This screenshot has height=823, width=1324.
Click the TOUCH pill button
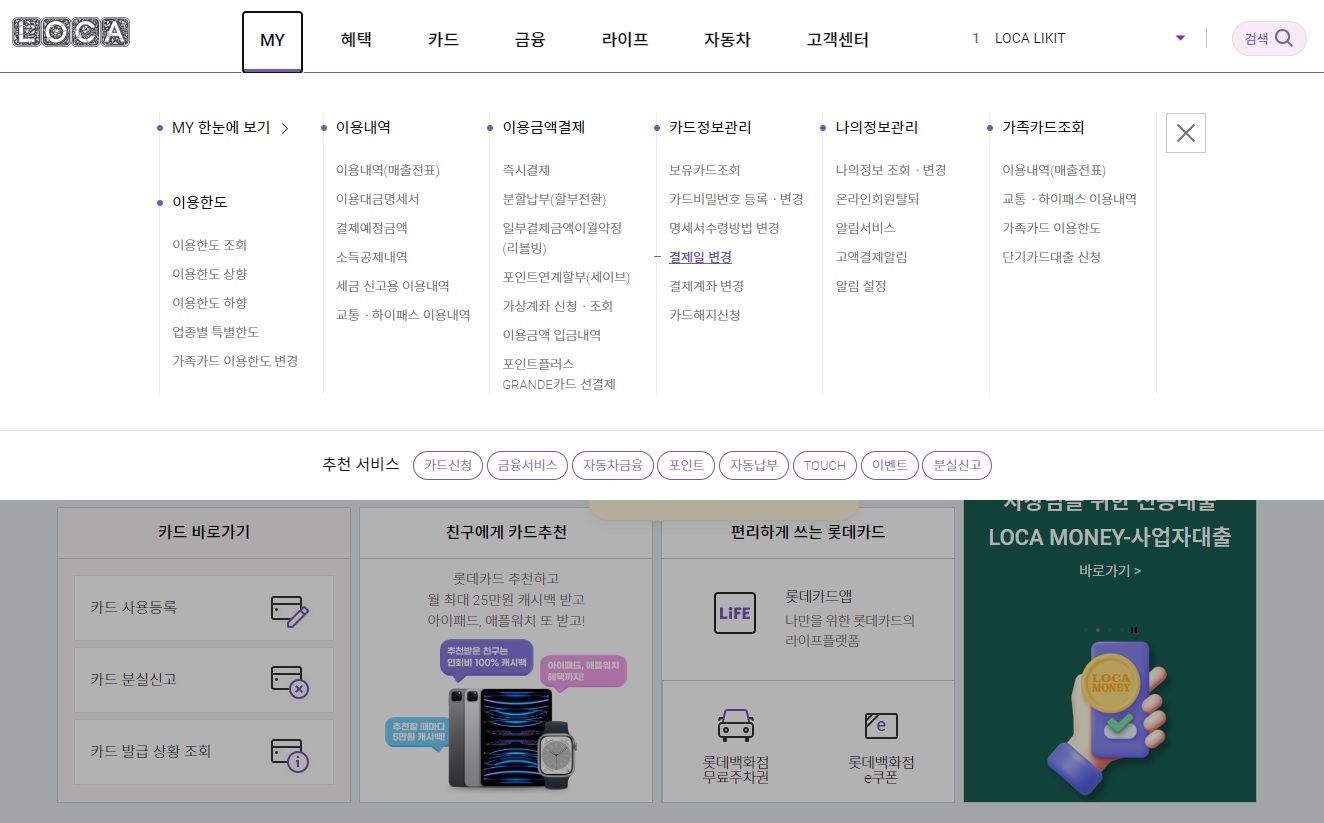point(825,465)
